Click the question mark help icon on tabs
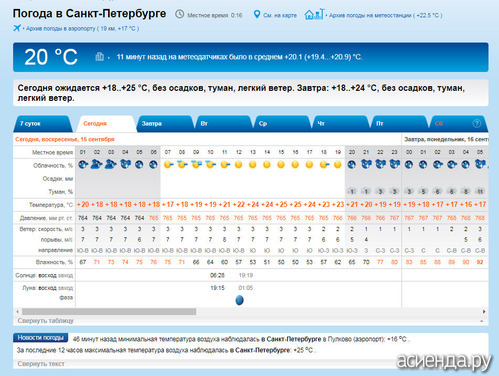The width and height of the screenshot is (499, 376). (x=477, y=123)
